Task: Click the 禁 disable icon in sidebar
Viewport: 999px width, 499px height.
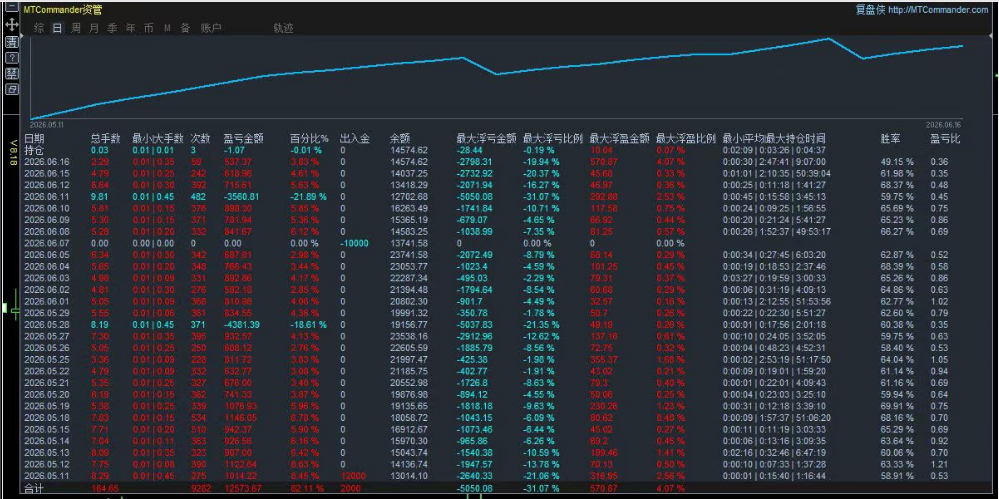Action: tap(11, 74)
